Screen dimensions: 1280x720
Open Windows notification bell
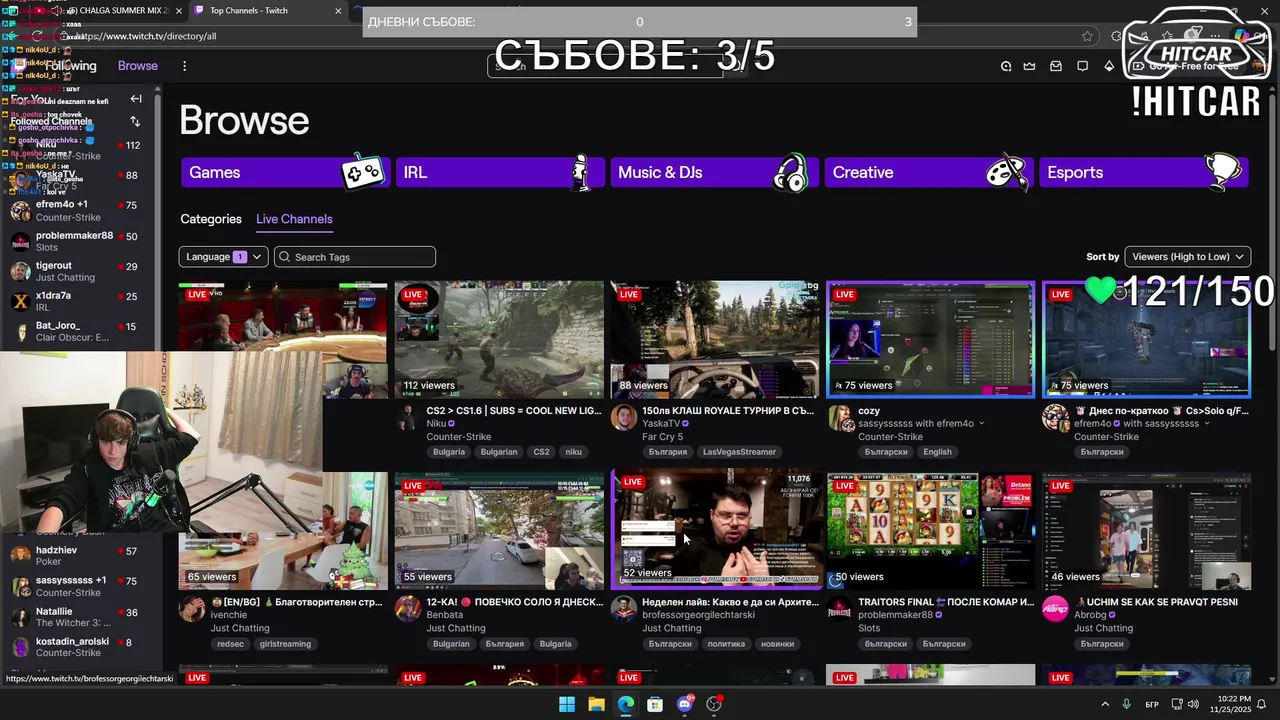click(x=1261, y=704)
